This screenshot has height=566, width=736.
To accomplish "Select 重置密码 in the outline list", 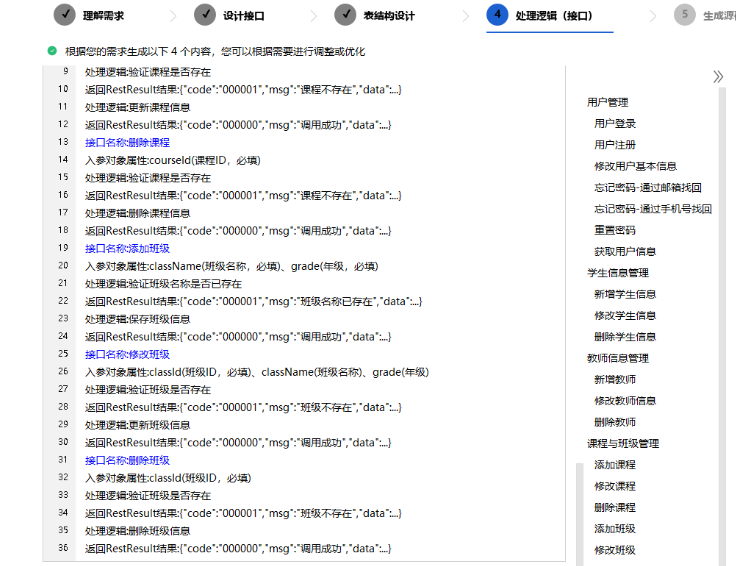I will [614, 230].
